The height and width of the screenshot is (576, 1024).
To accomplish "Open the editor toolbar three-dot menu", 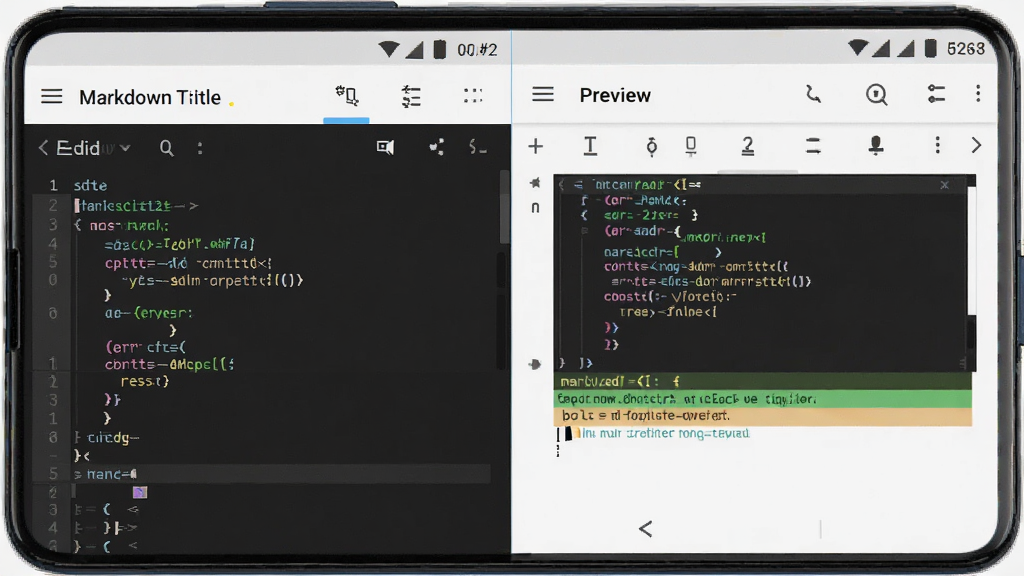I will 200,148.
